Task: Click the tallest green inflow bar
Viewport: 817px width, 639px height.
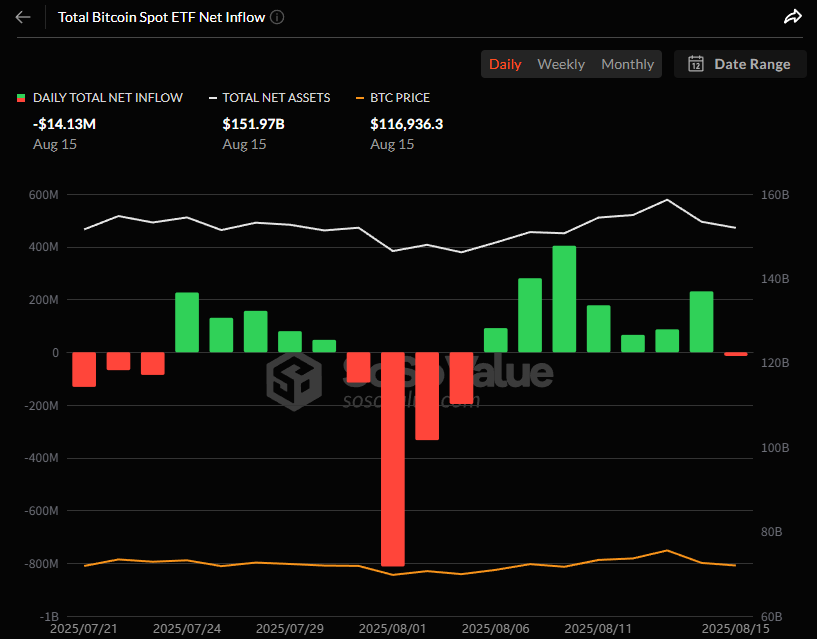Action: tap(564, 299)
